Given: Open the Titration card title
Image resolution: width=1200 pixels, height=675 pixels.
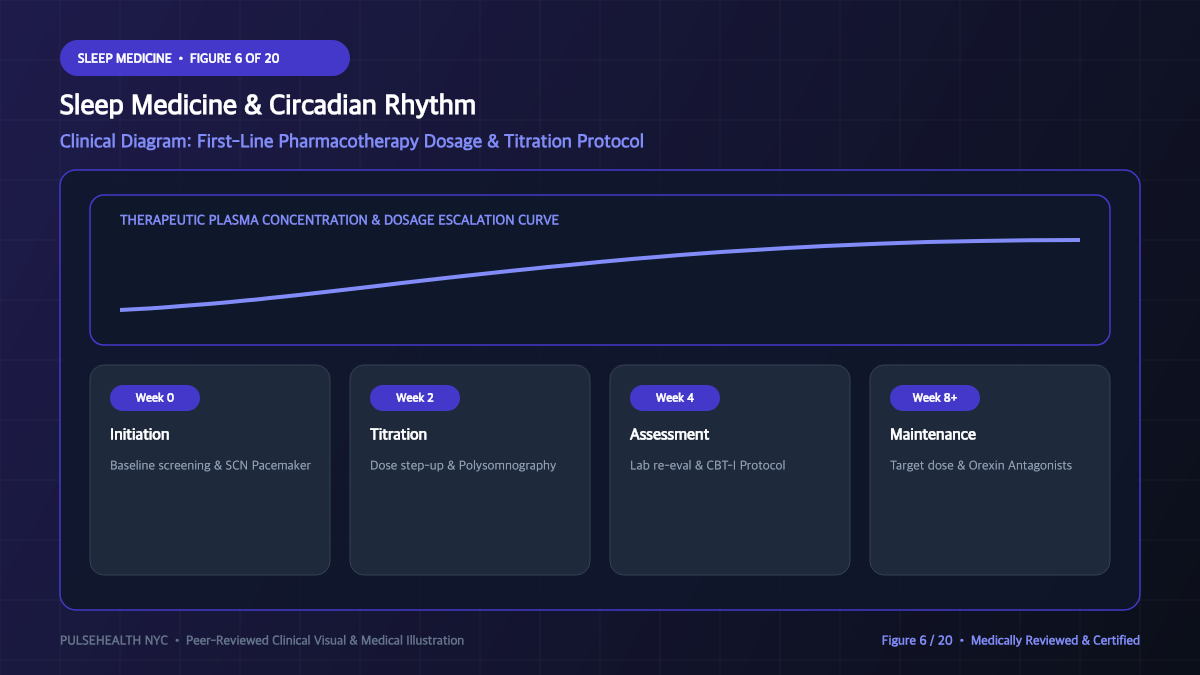Looking at the screenshot, I should click(x=399, y=434).
